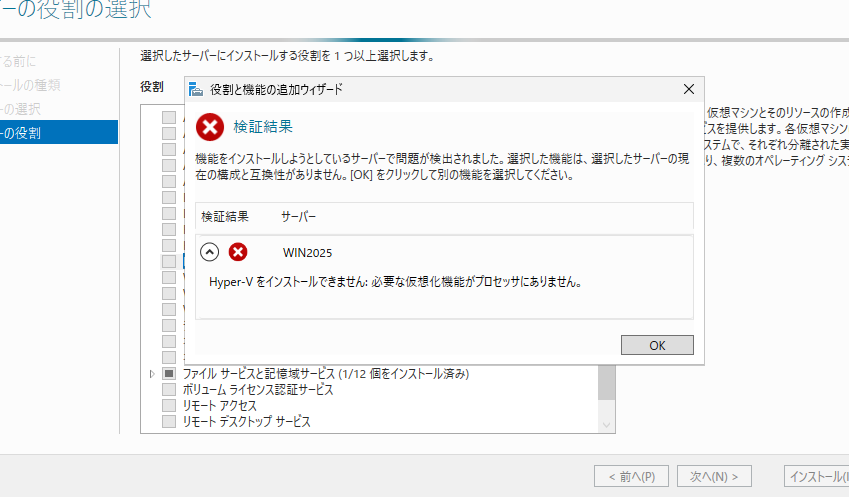Expand the ファイル サービスと記憶域サービス tree node
This screenshot has width=849, height=497.
152,373
